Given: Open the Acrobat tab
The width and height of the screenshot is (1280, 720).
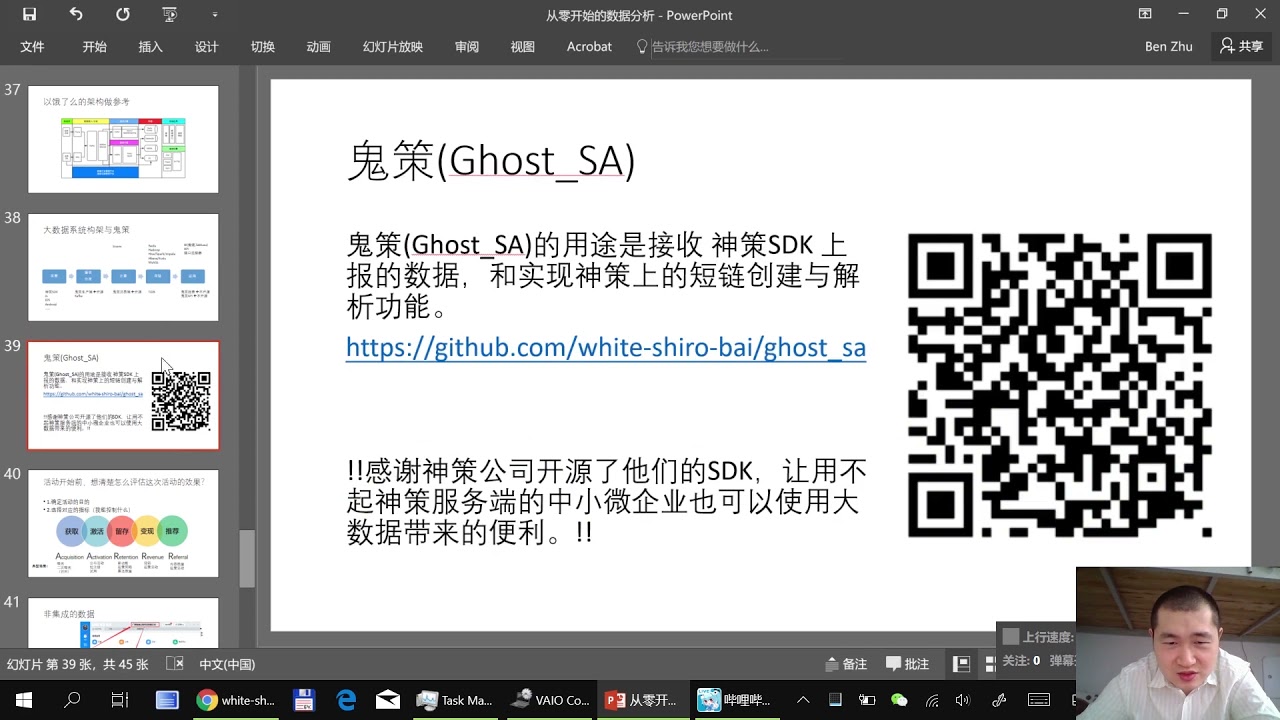Looking at the screenshot, I should coord(589,46).
